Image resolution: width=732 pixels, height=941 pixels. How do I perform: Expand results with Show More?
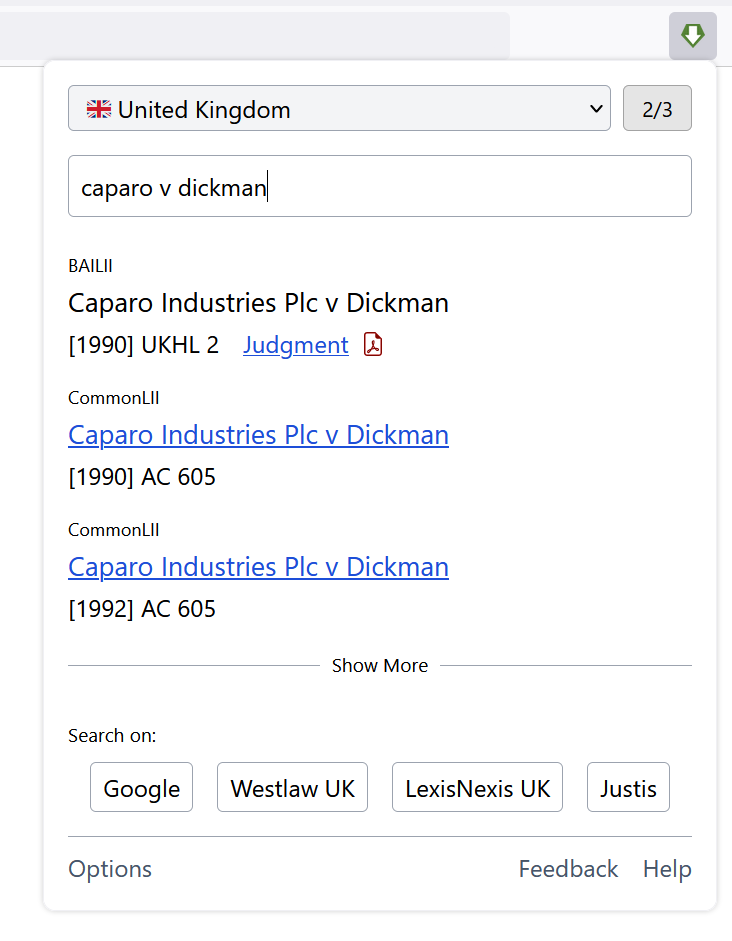(380, 666)
